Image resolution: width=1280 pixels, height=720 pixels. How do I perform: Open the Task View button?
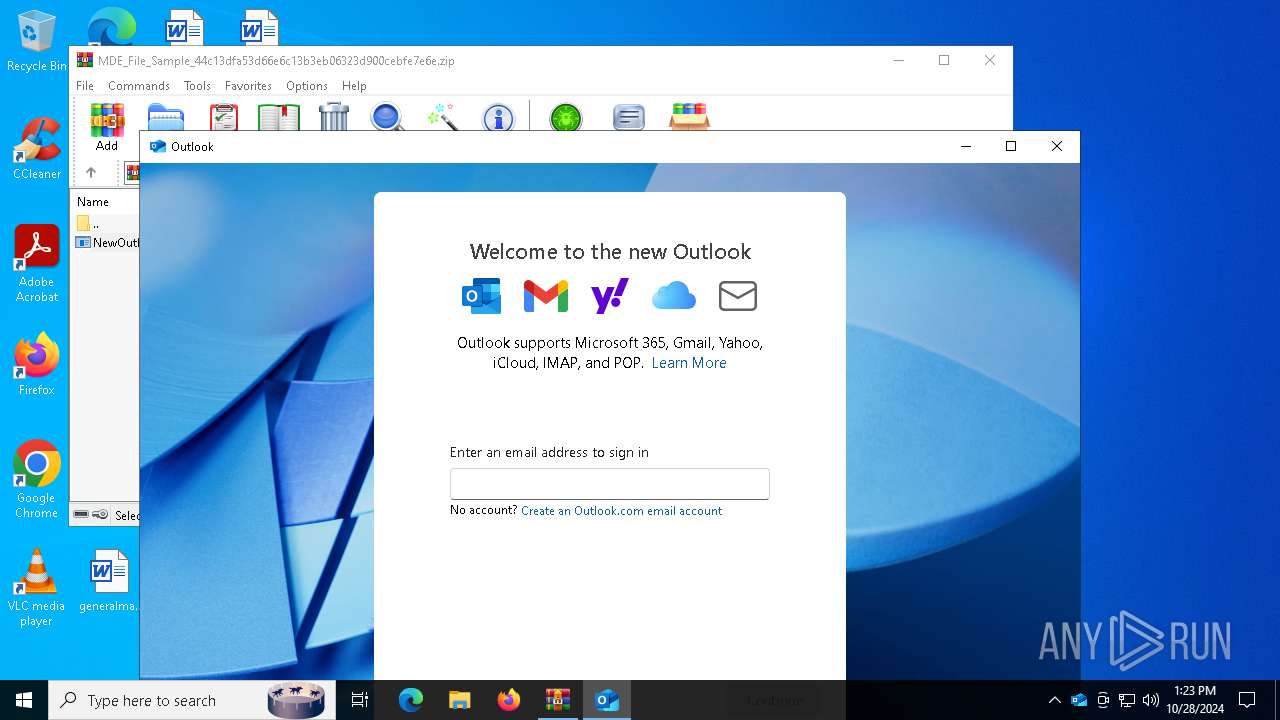click(360, 700)
